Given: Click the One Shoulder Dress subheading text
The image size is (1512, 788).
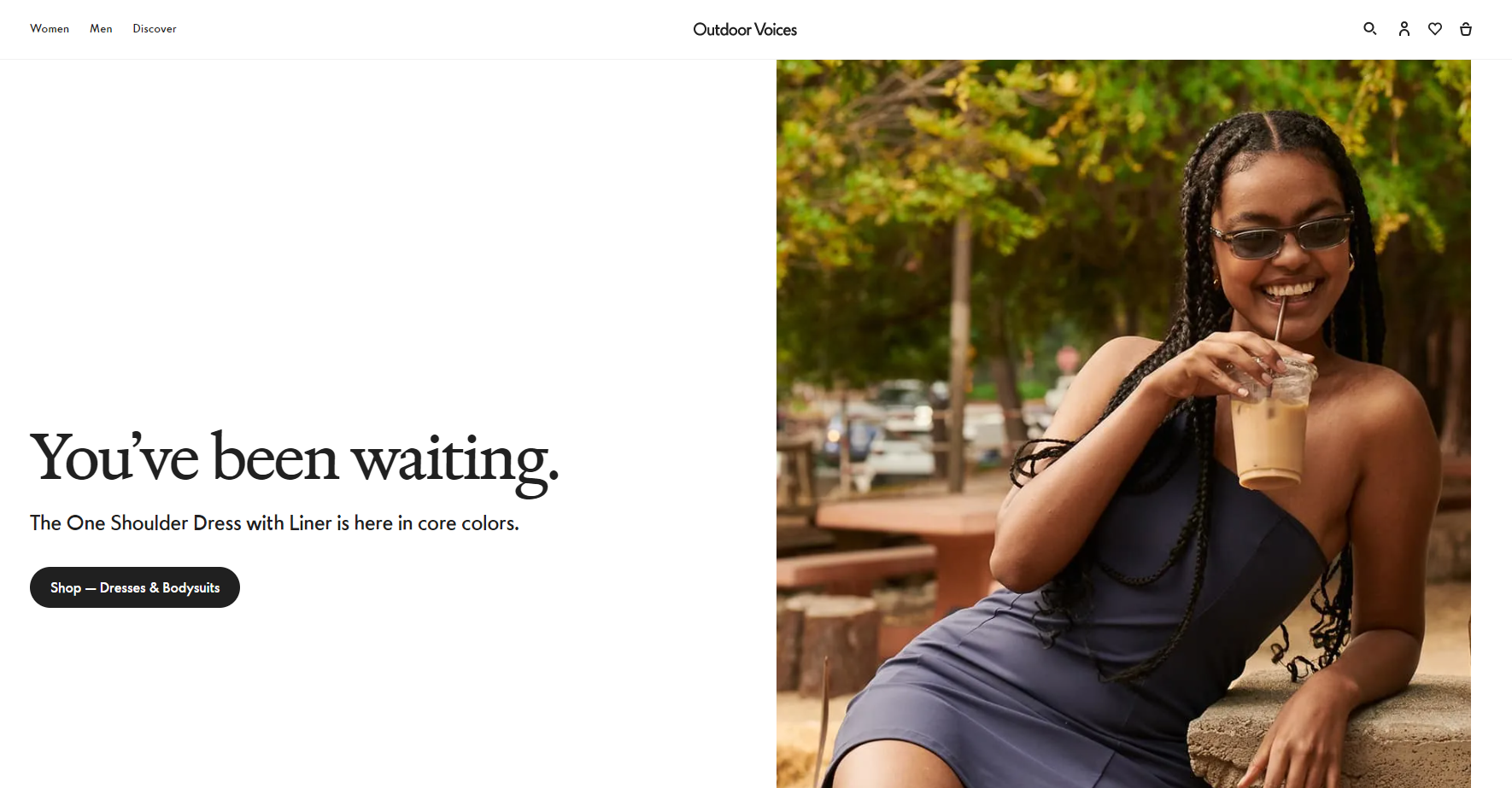Looking at the screenshot, I should (x=274, y=522).
